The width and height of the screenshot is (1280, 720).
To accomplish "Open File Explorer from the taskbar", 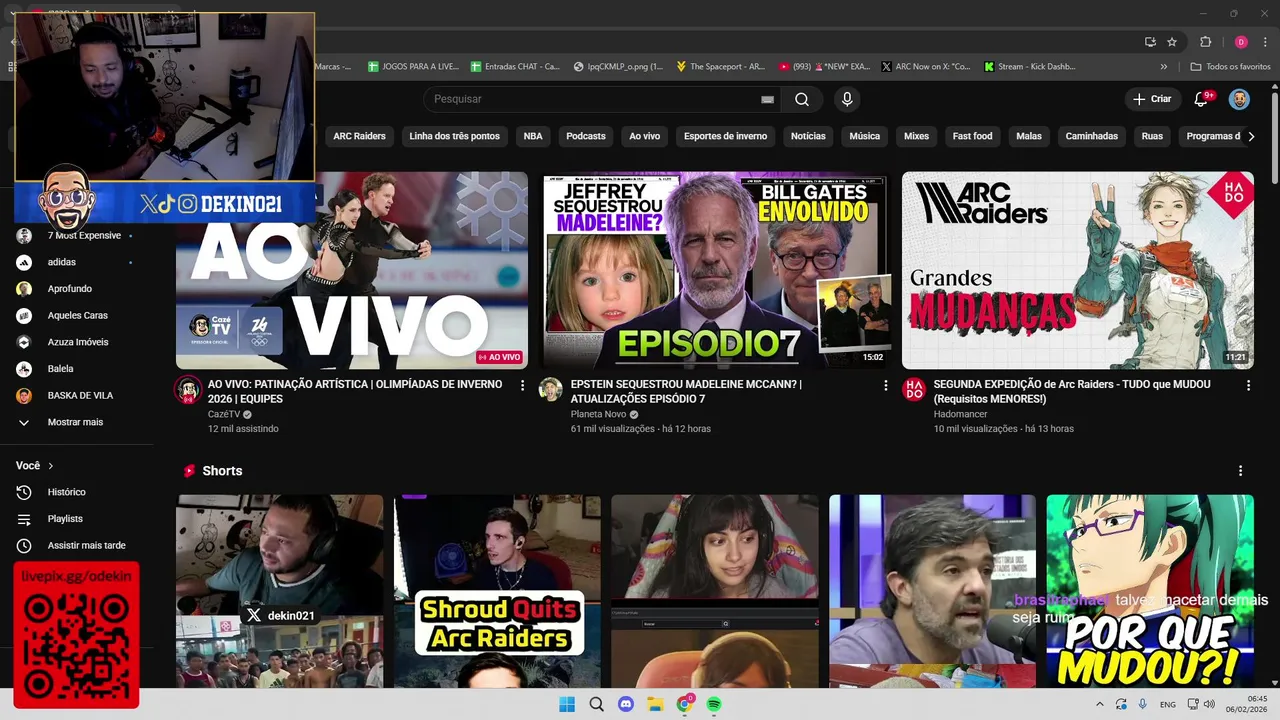I will (655, 704).
